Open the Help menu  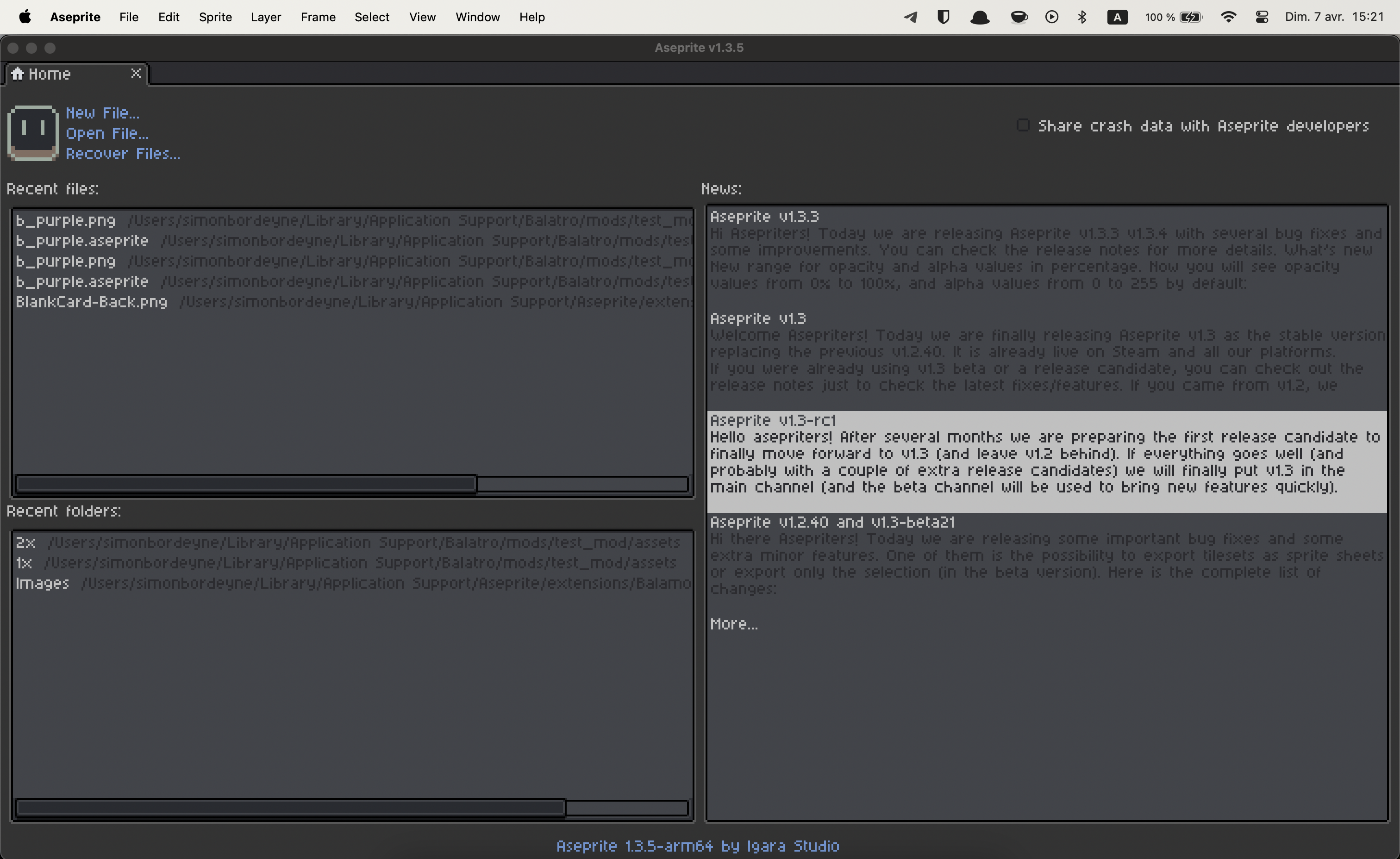pos(532,17)
